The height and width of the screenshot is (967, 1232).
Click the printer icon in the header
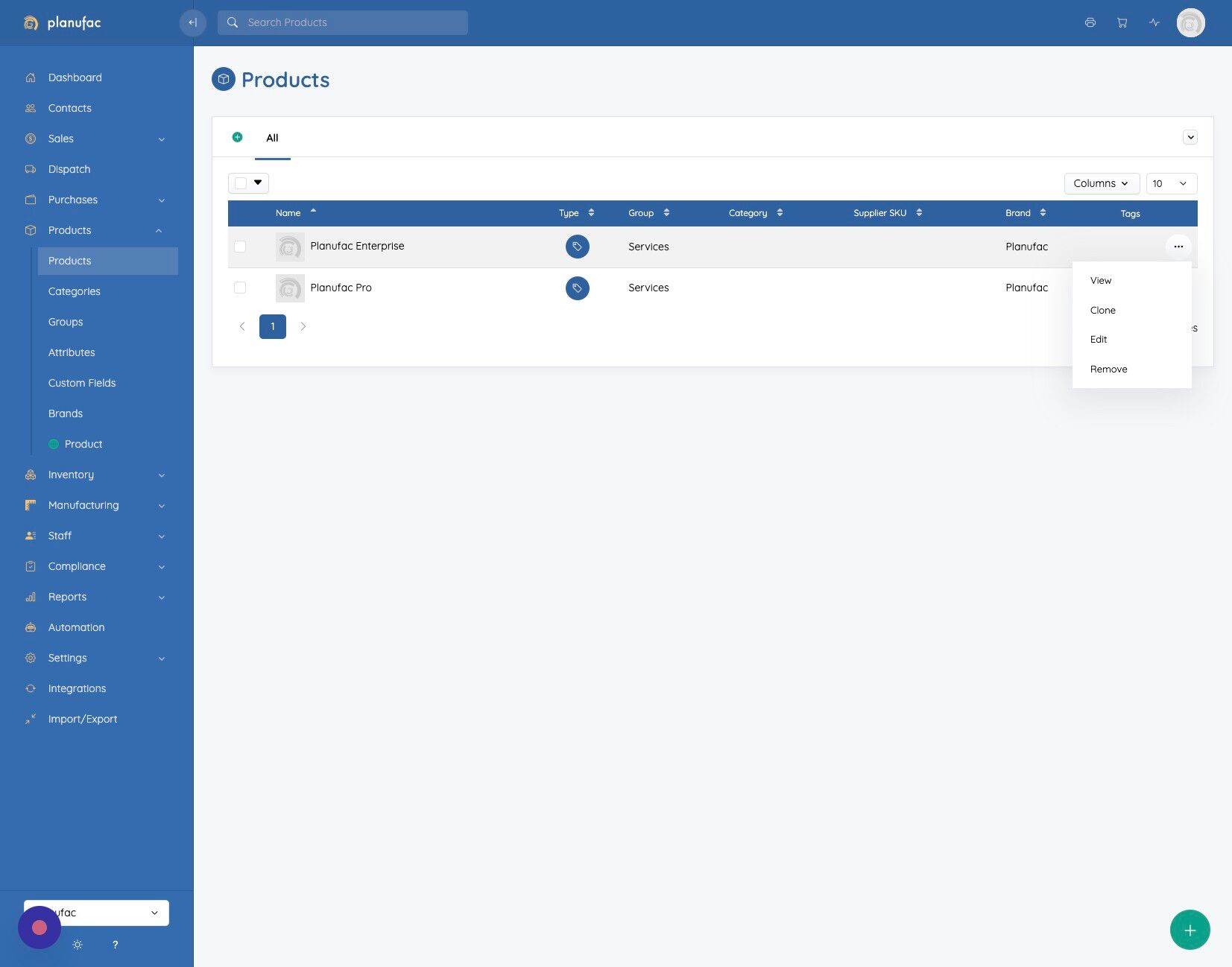(1090, 22)
